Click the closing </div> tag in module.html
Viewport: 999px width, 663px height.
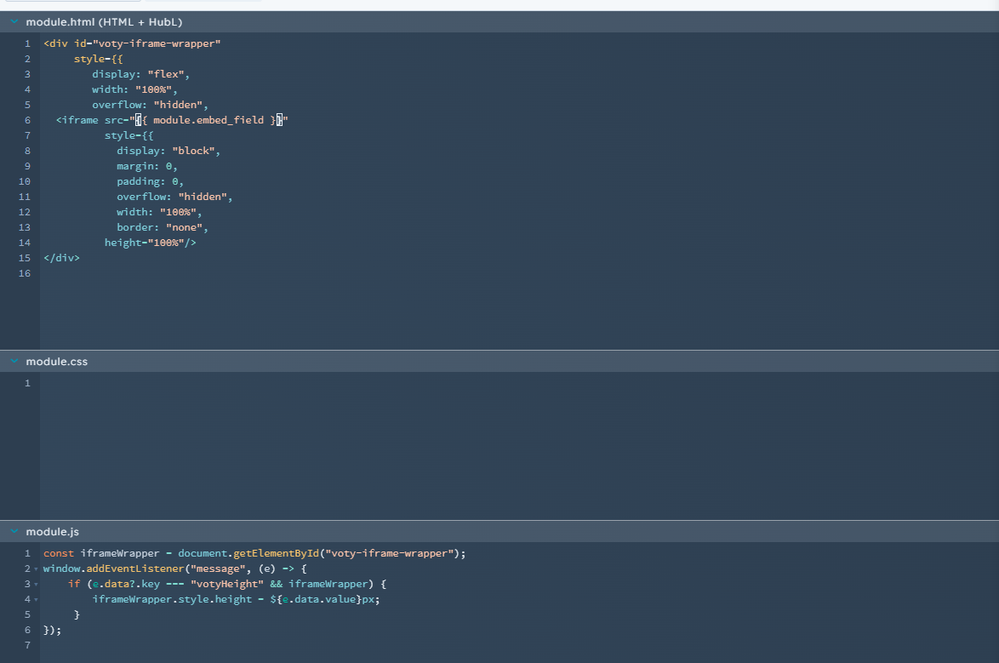coord(61,258)
